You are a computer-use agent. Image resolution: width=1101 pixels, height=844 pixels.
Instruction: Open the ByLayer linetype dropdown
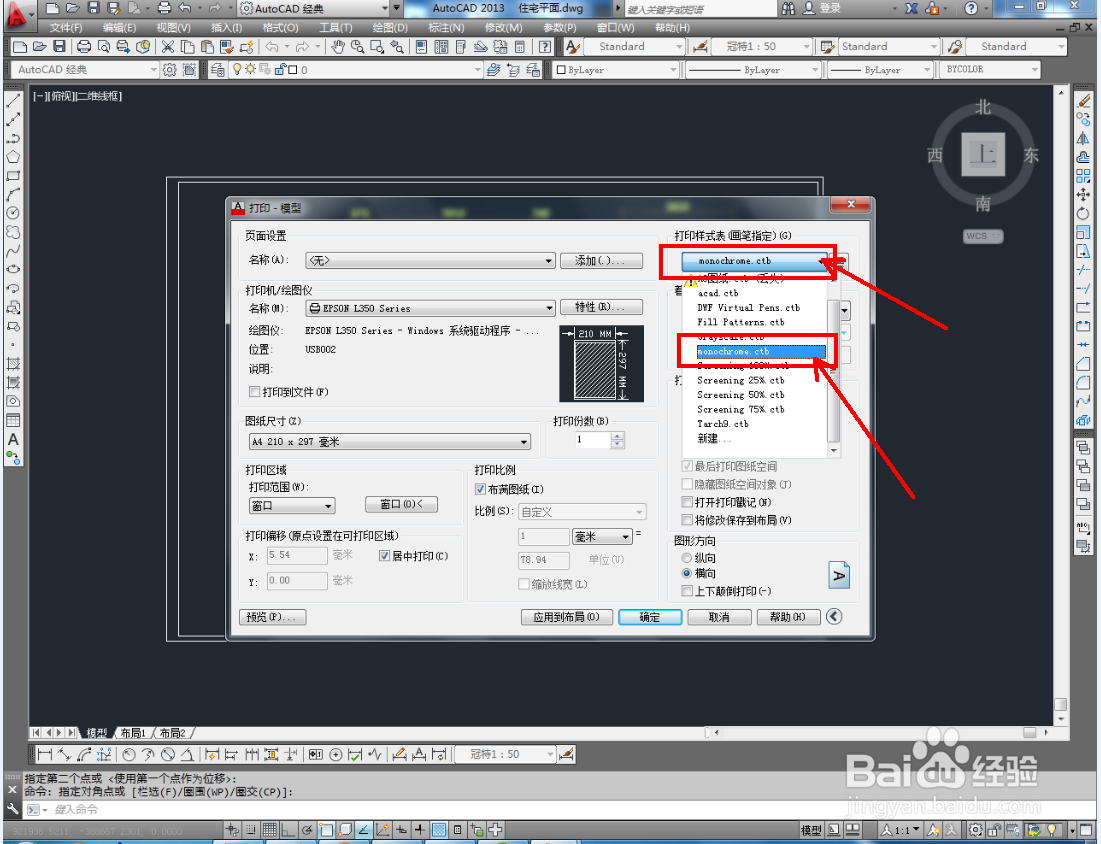[x=753, y=70]
